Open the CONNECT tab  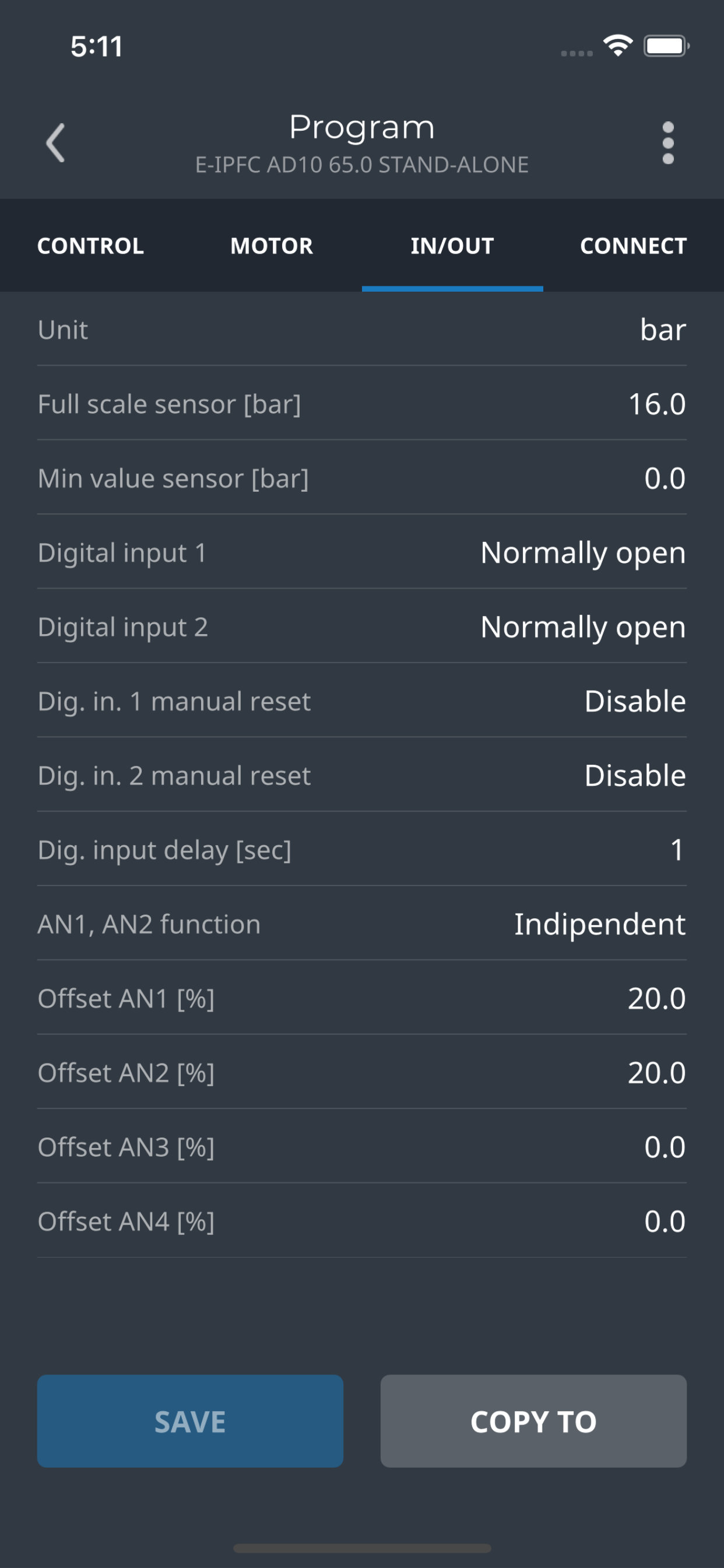point(633,246)
